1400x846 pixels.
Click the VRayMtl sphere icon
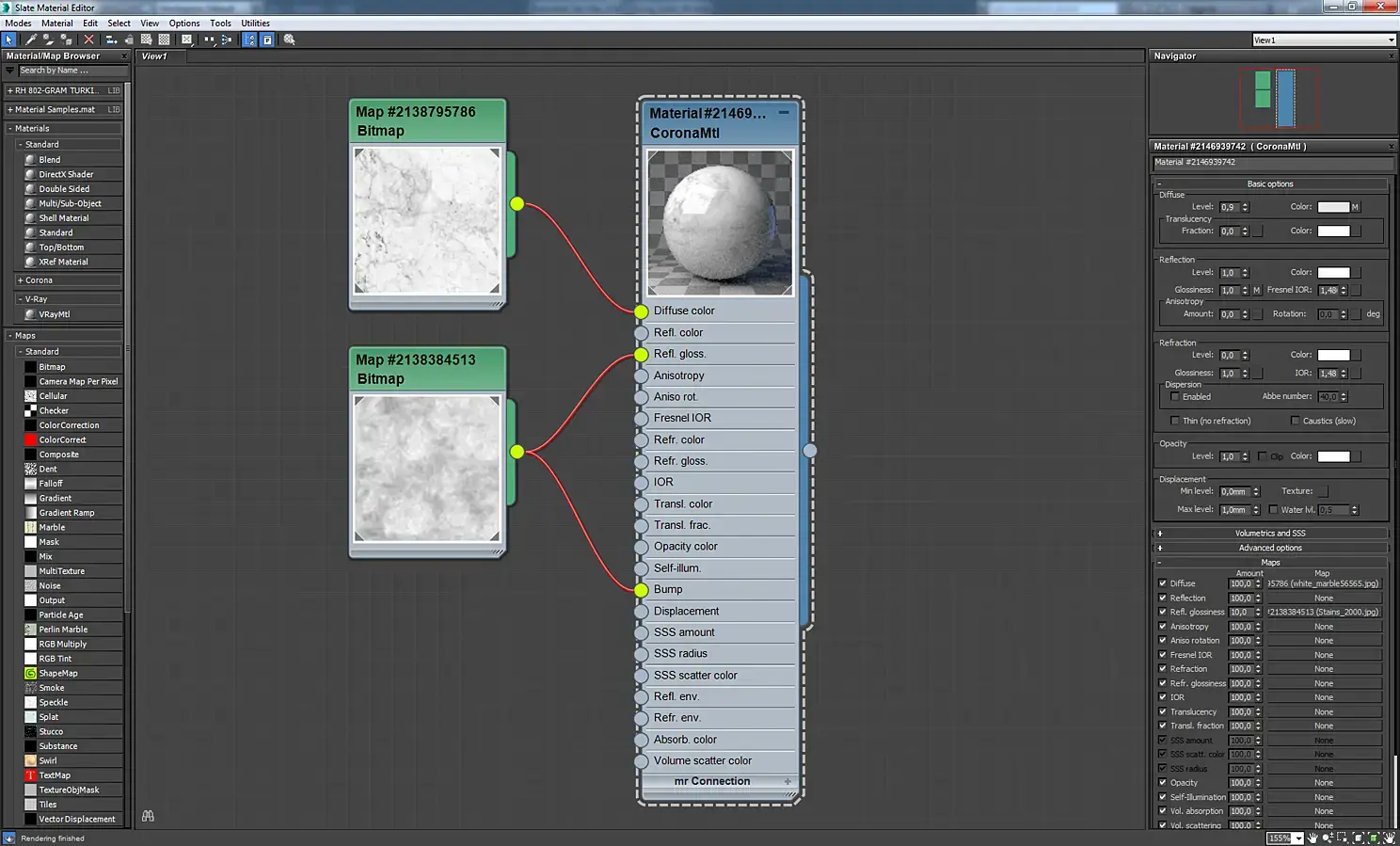[x=30, y=314]
